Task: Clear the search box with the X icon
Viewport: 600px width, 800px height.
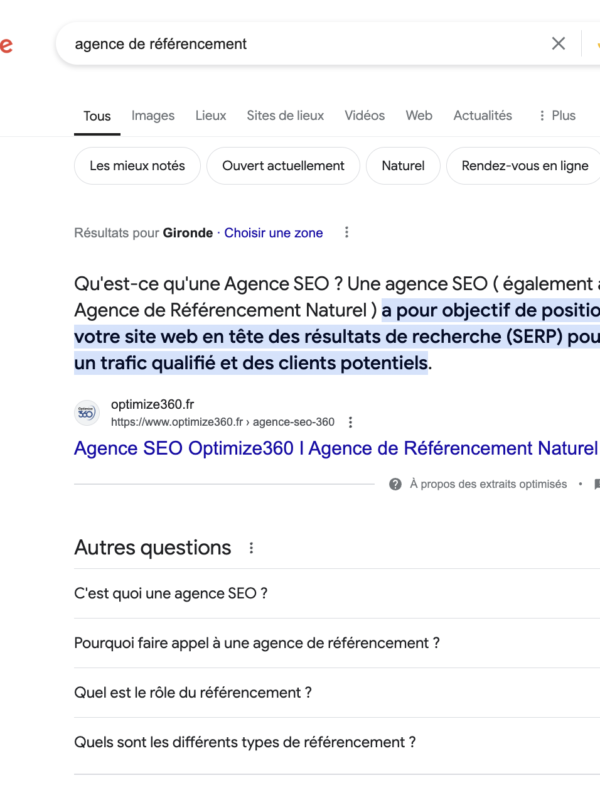Action: (558, 43)
